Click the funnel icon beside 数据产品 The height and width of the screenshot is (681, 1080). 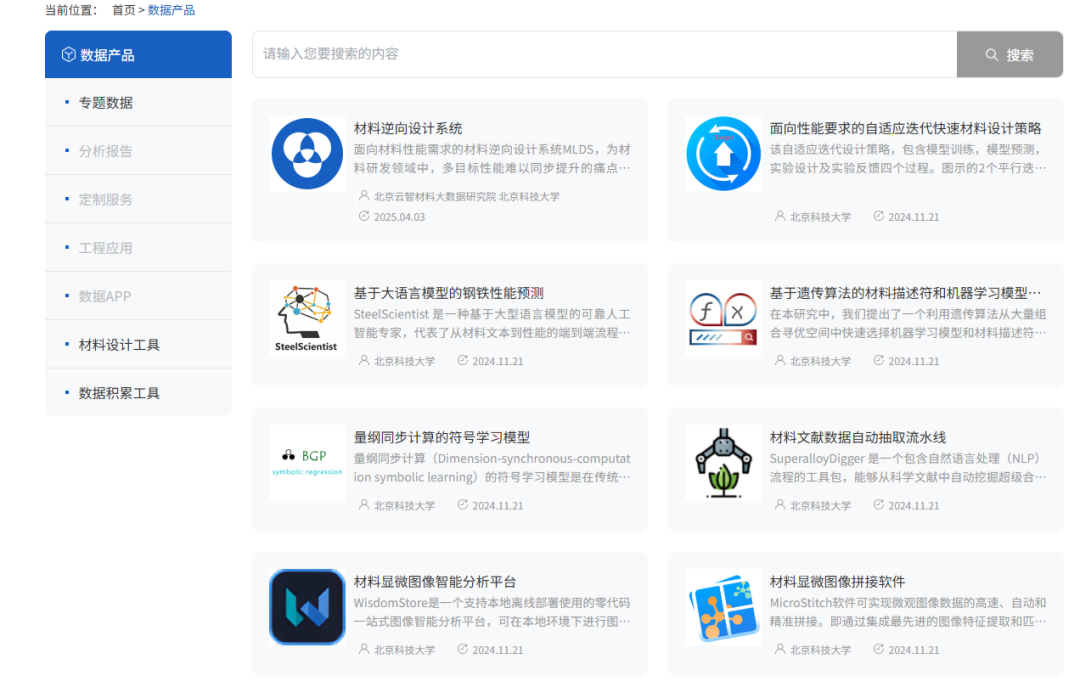pyautogui.click(x=67, y=54)
